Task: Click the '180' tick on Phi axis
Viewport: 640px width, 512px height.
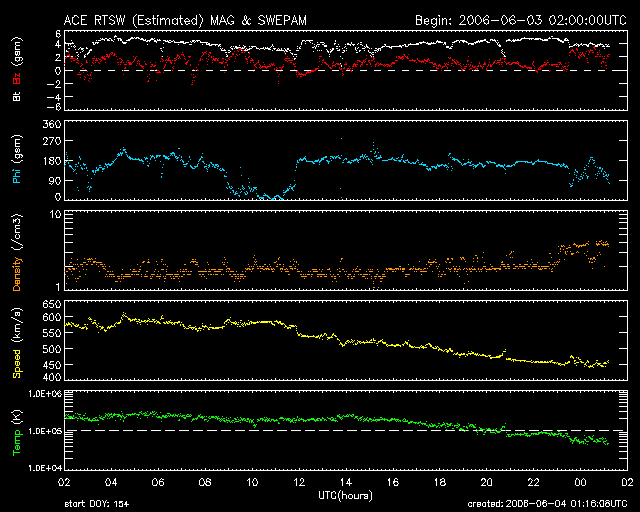Action: [x=52, y=161]
